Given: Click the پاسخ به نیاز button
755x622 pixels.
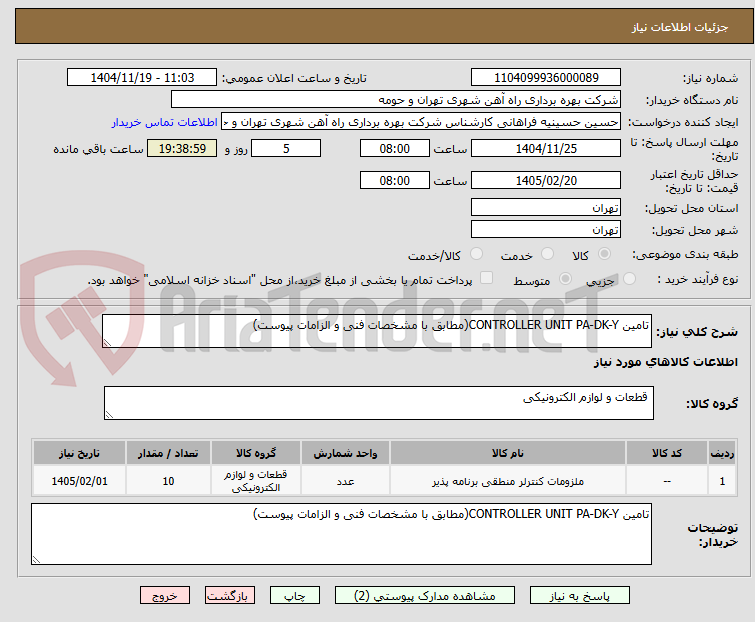Looking at the screenshot, I should [x=580, y=596].
